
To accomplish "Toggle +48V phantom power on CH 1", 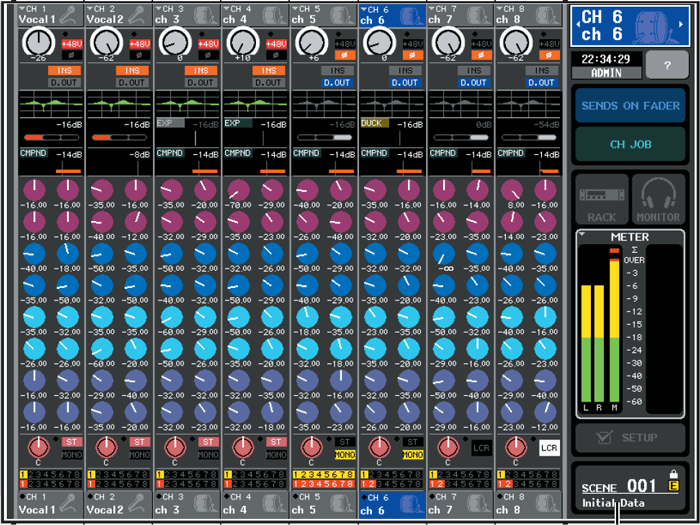I will pos(72,44).
